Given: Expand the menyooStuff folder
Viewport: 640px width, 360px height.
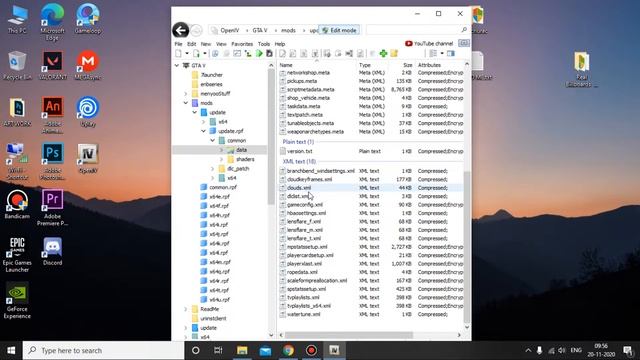Looking at the screenshot, I should point(186,93).
